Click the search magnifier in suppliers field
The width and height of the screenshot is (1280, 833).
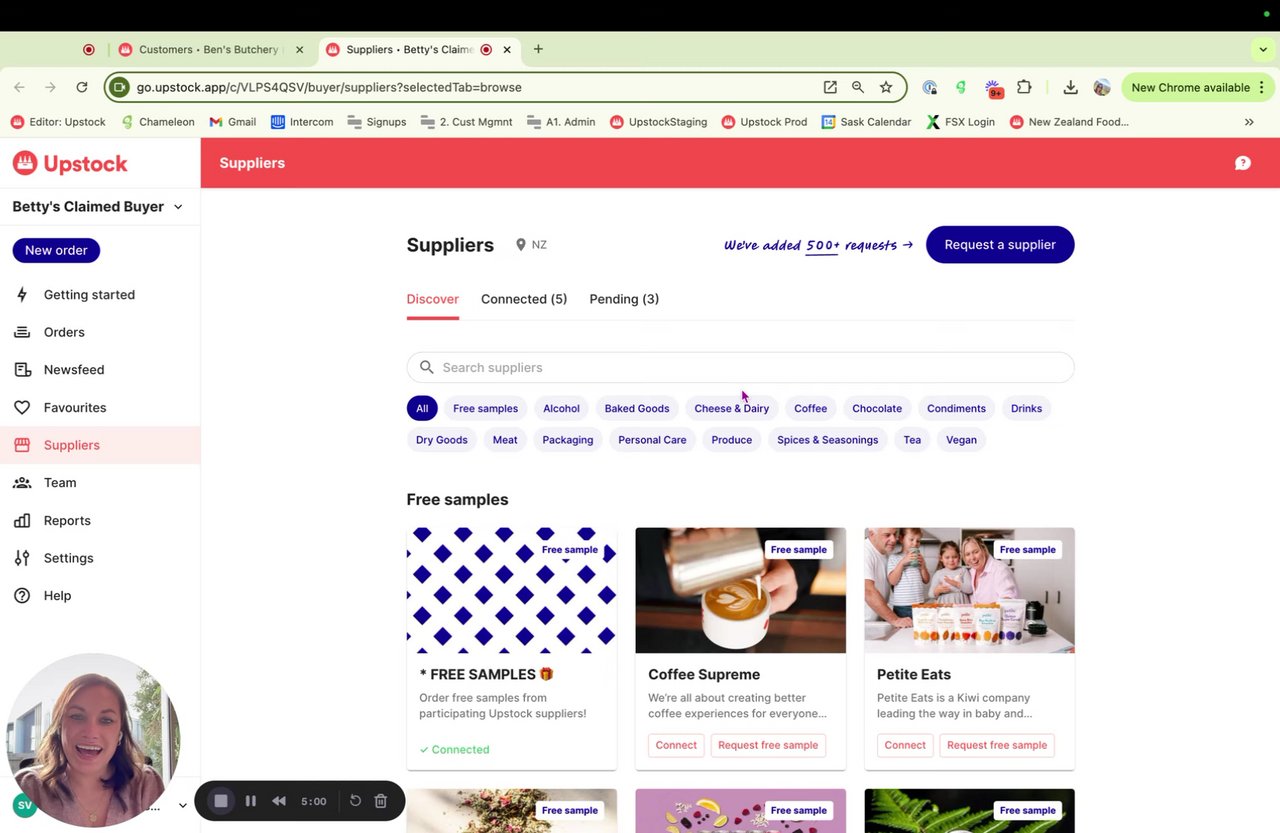point(427,367)
